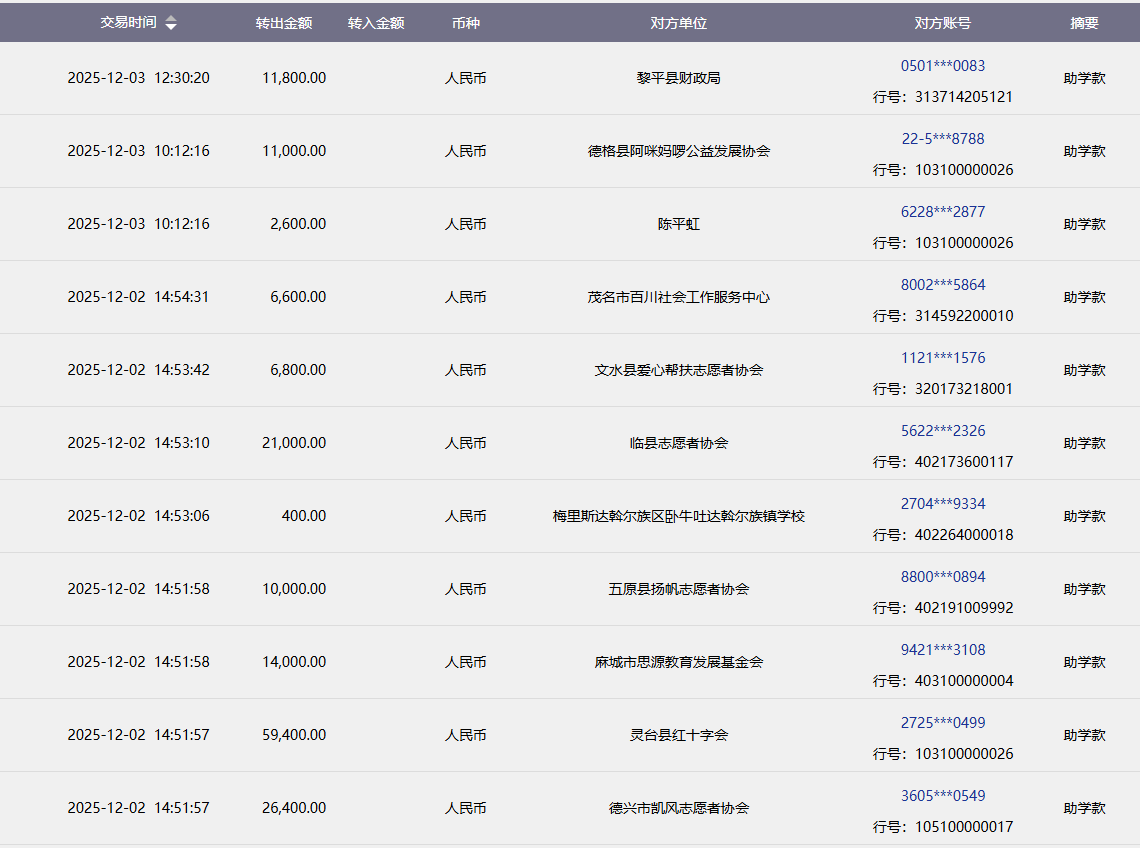Click the 转出金额 column header
This screenshot has width=1140, height=848.
point(283,23)
